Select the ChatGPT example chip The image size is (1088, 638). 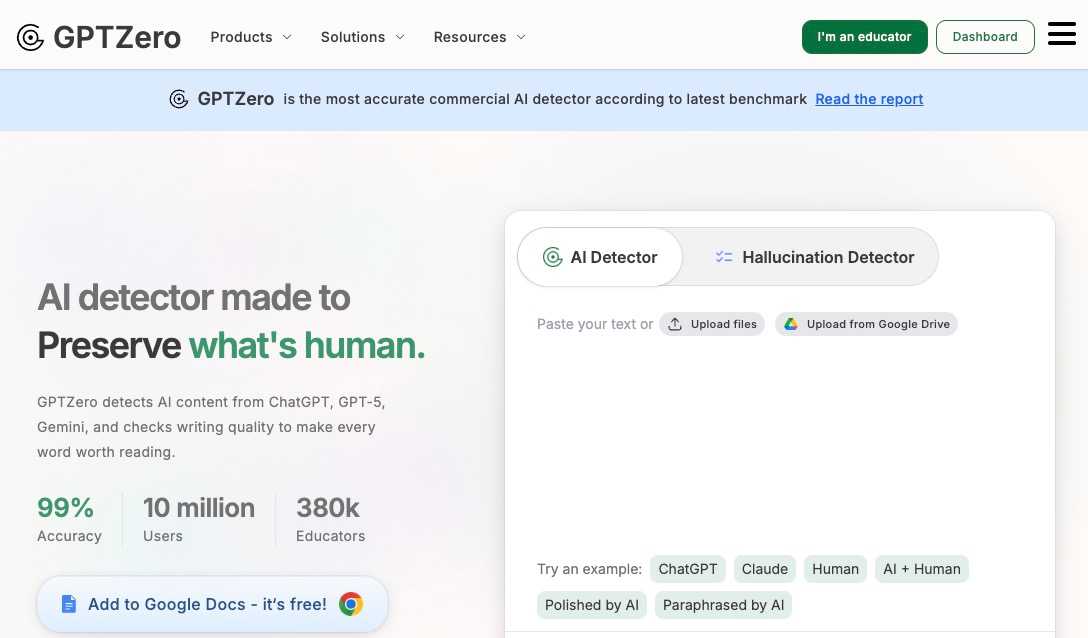click(687, 569)
